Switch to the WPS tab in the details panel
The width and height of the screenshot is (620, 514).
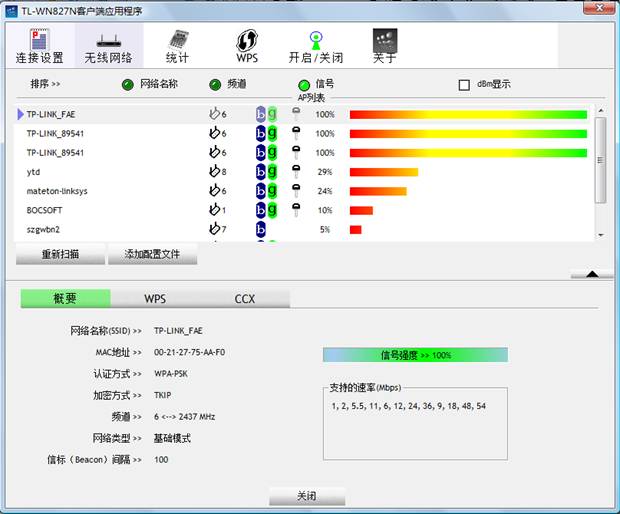point(155,299)
